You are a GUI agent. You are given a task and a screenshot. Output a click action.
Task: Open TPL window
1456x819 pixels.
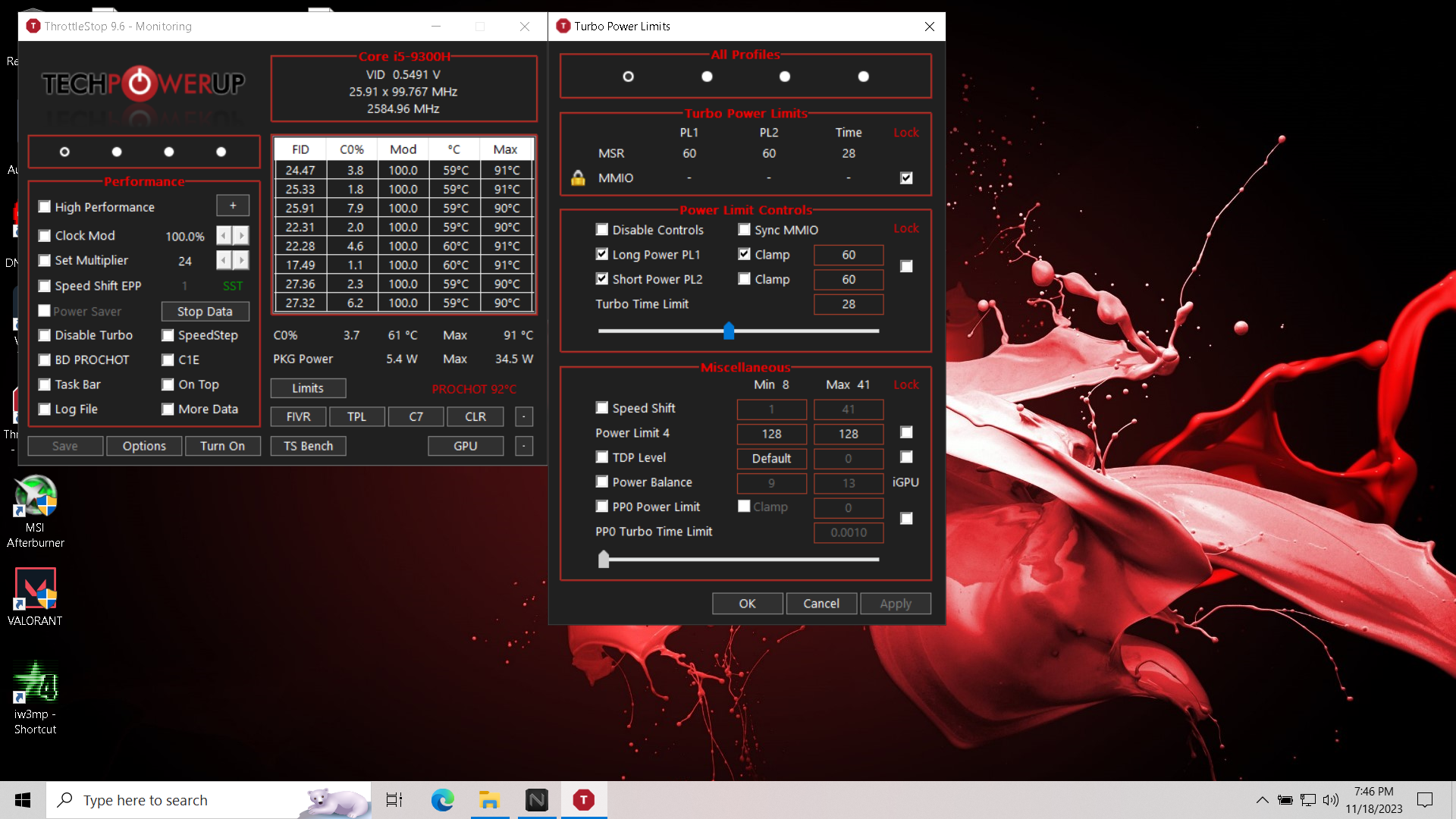tap(356, 416)
